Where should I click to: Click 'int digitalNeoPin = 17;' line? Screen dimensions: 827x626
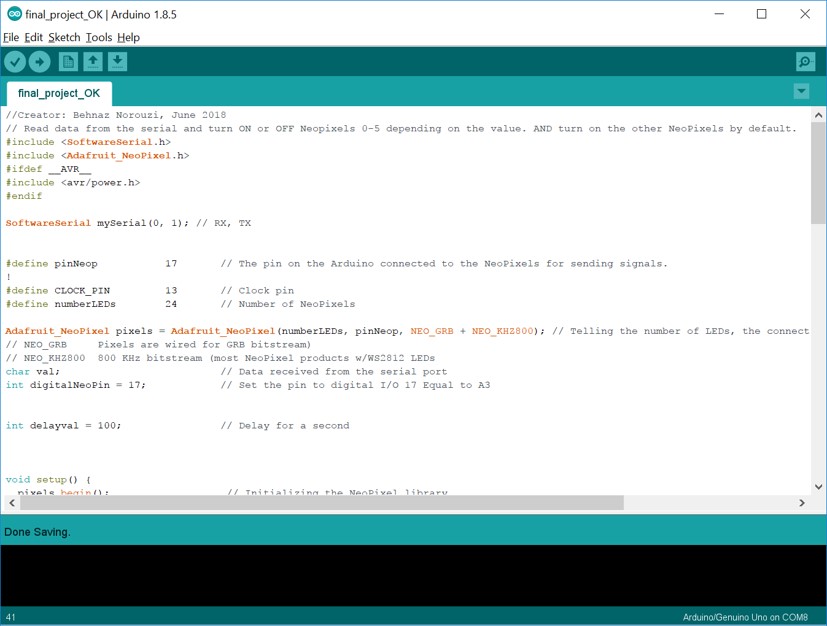(x=75, y=385)
